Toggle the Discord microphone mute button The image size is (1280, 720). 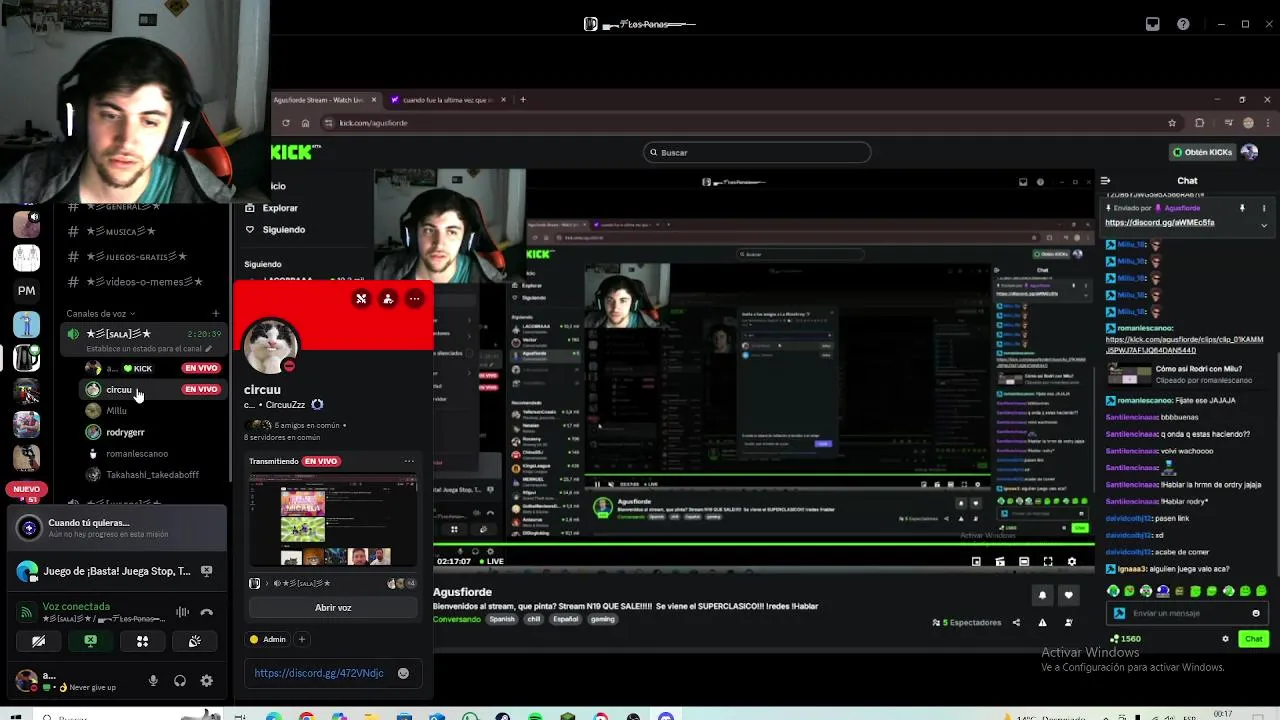pos(153,681)
